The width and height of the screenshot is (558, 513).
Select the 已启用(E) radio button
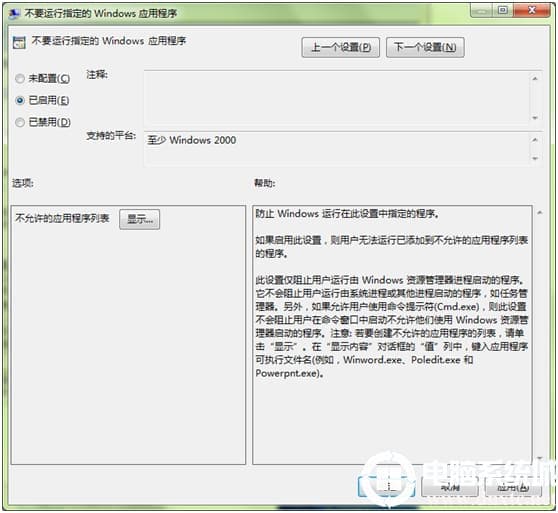[x=20, y=100]
